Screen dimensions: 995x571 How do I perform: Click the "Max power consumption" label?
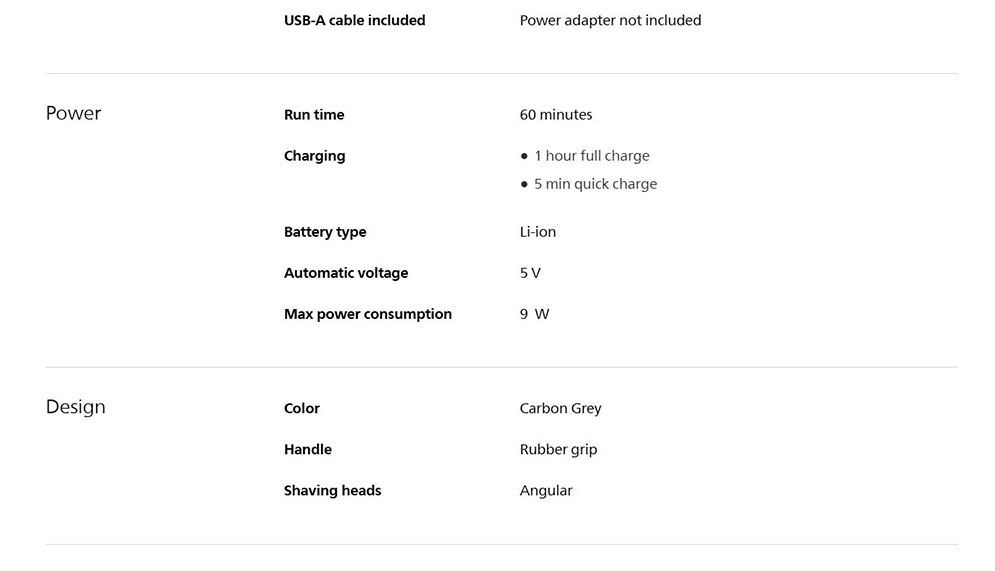click(368, 314)
